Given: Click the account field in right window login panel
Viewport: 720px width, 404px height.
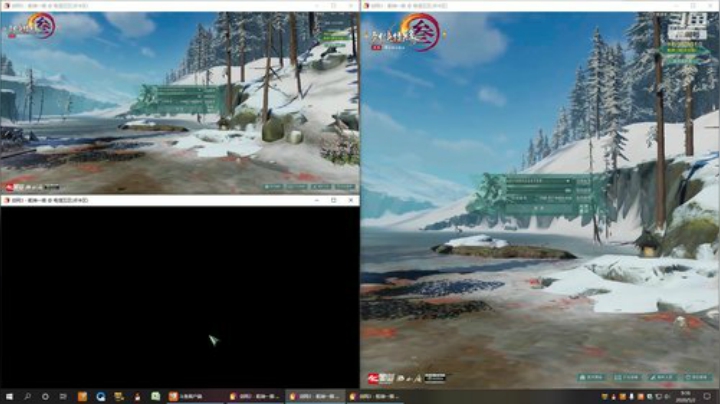Looking at the screenshot, I should pyautogui.click(x=539, y=181).
